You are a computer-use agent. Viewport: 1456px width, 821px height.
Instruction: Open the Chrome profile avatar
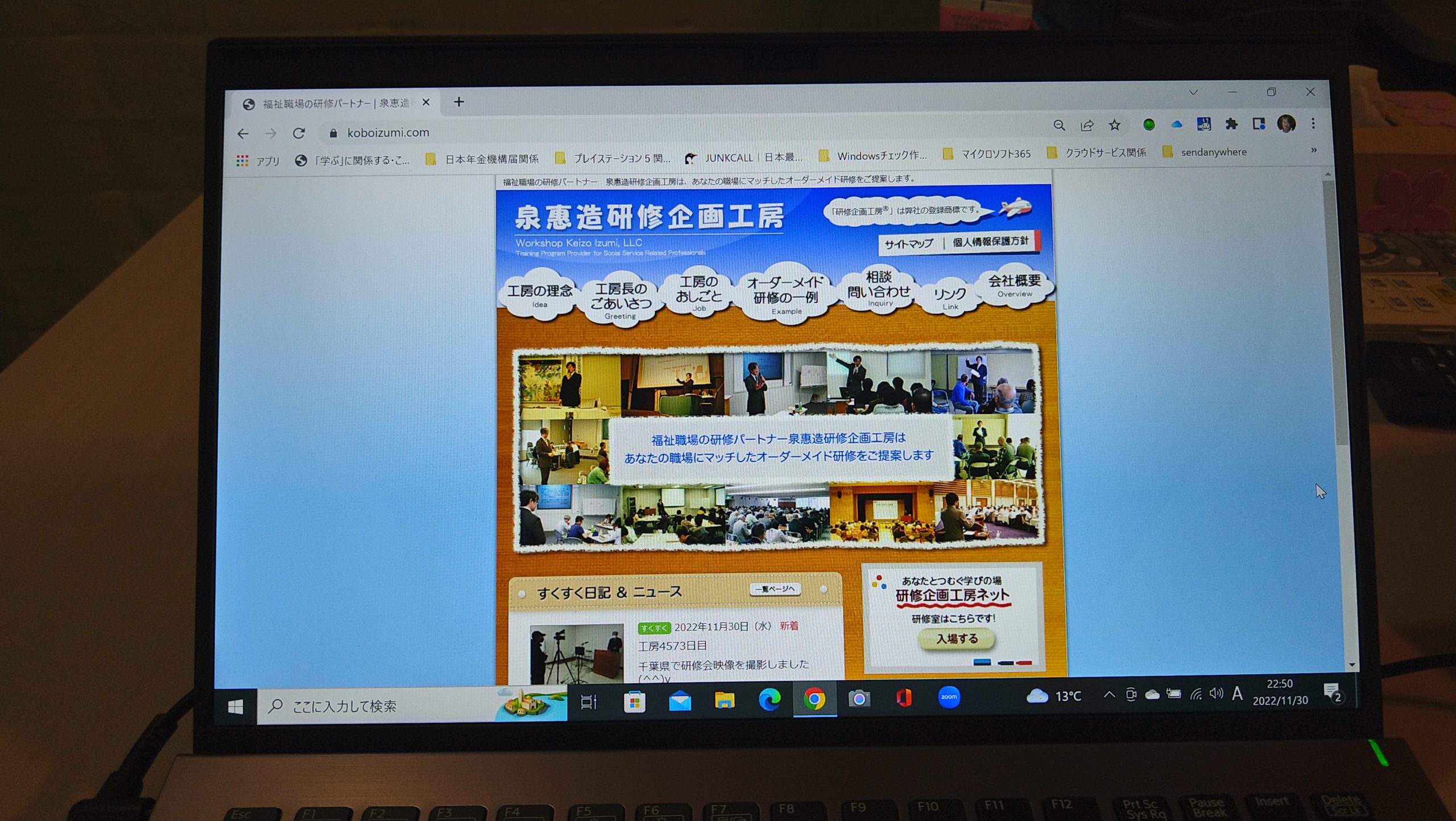tap(1287, 123)
